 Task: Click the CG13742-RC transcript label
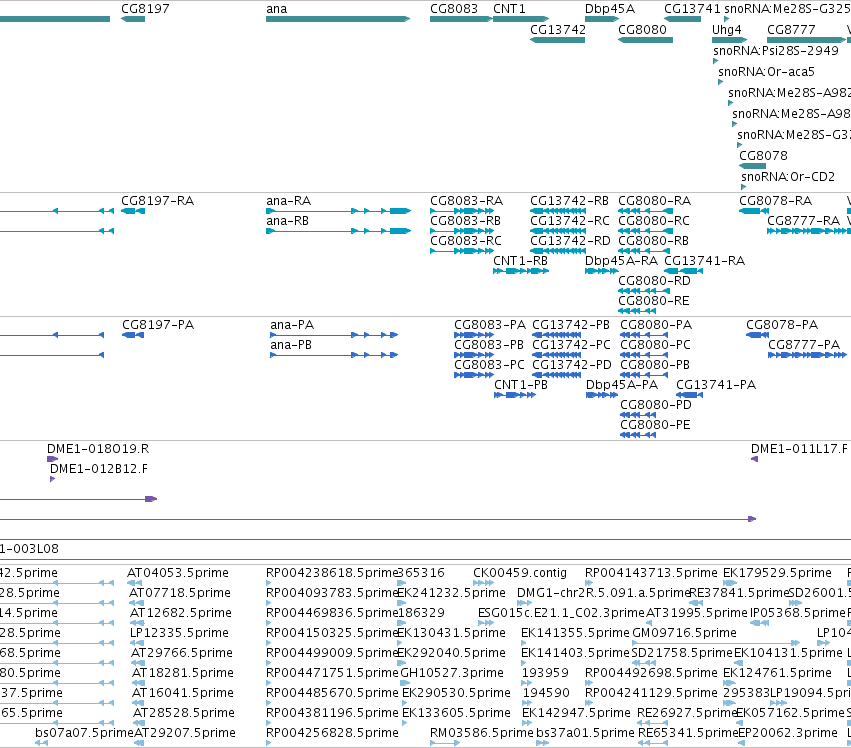coord(570,221)
